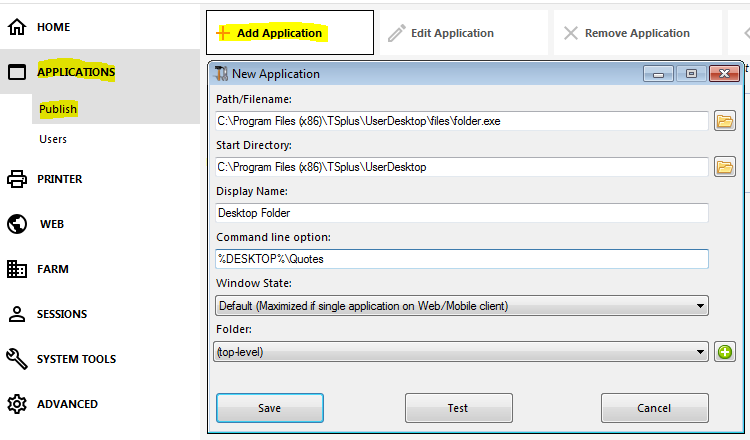Click the Home house icon in sidebar

(17, 27)
